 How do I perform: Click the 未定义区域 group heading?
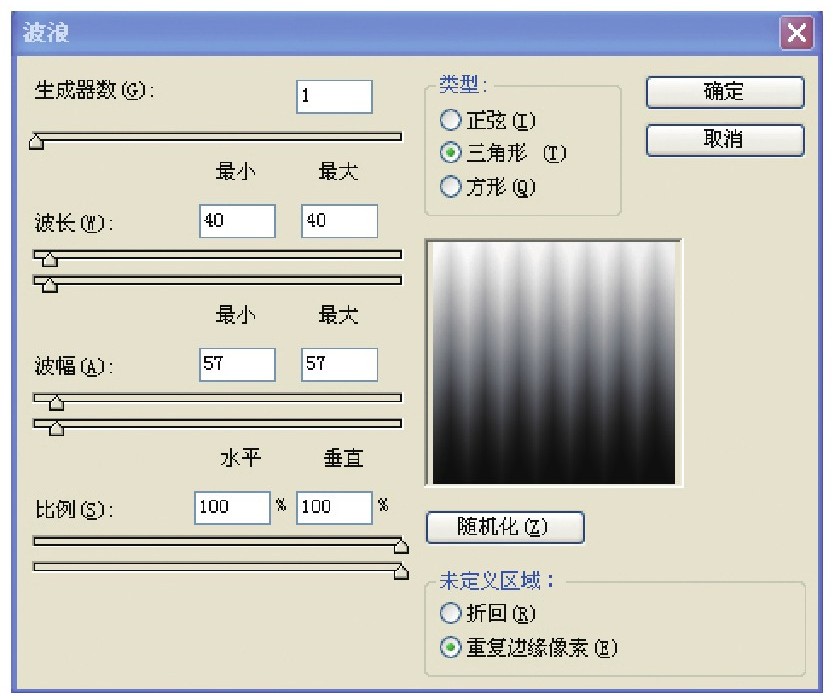click(x=497, y=581)
